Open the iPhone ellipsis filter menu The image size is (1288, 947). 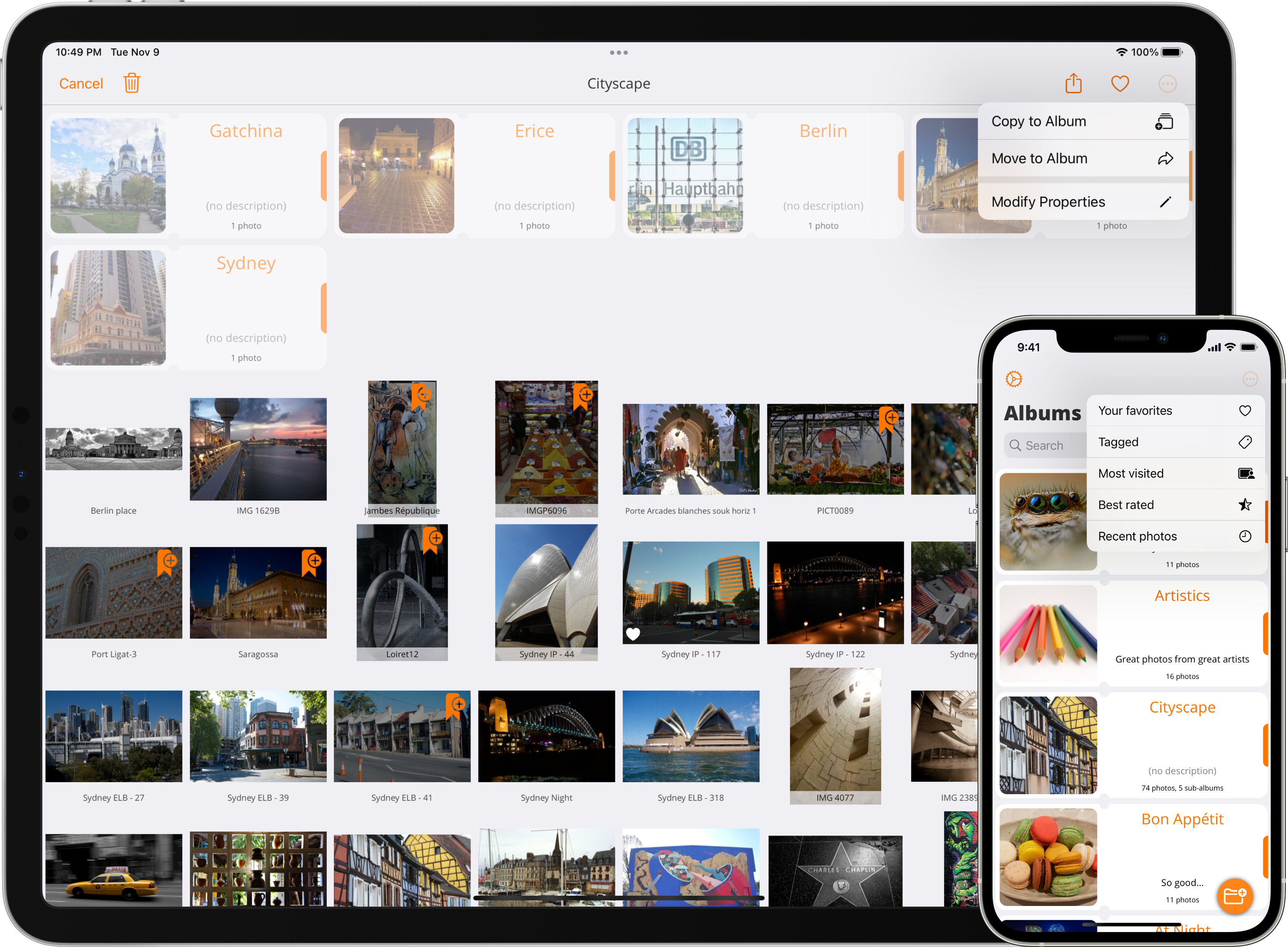tap(1250, 379)
